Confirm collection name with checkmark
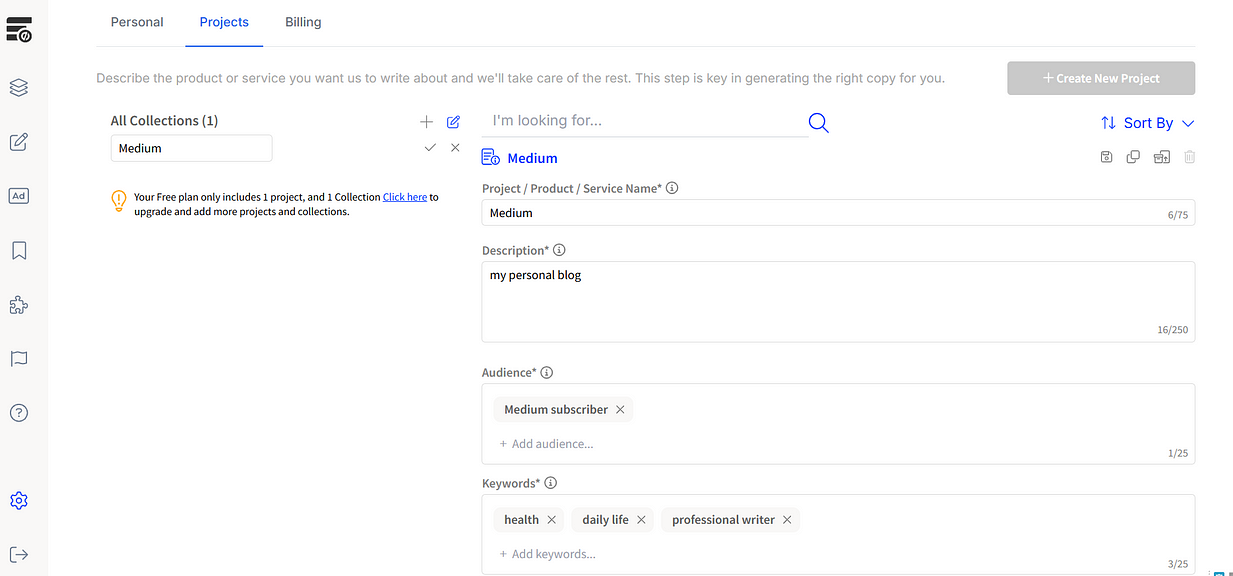This screenshot has width=1233, height=576. pos(430,148)
